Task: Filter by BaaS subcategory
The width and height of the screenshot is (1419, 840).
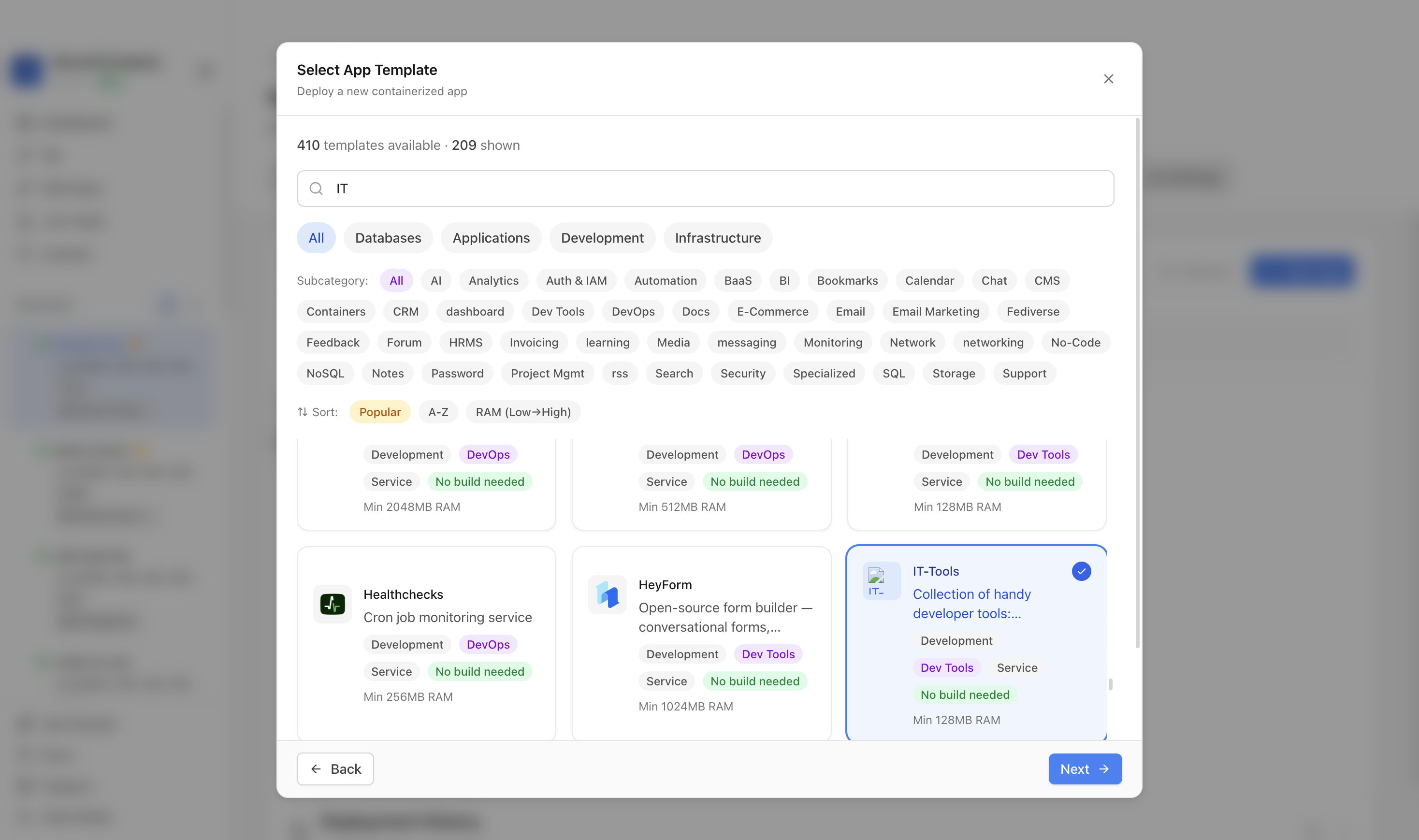Action: pos(738,281)
